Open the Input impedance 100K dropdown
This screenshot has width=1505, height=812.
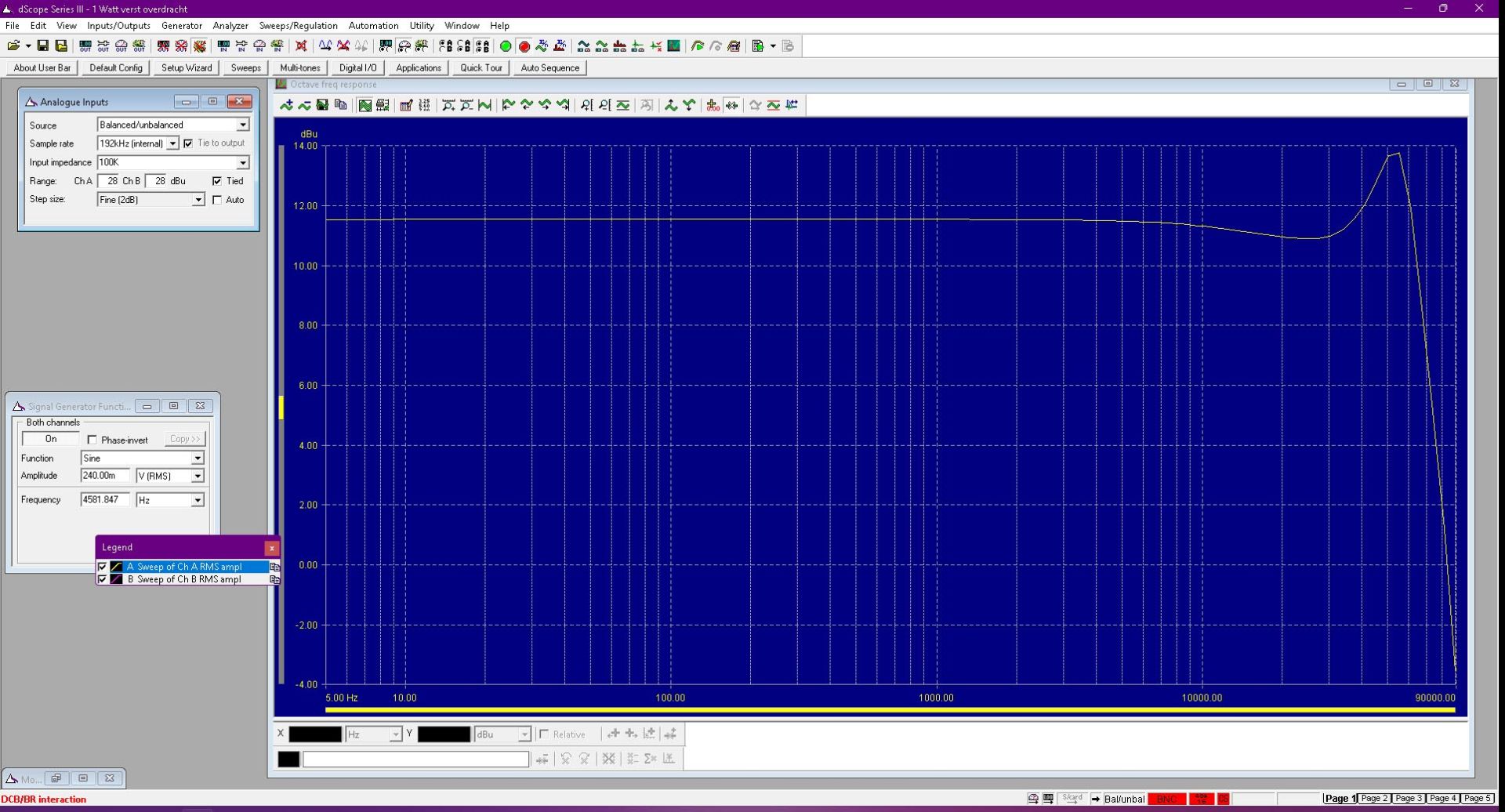point(243,162)
